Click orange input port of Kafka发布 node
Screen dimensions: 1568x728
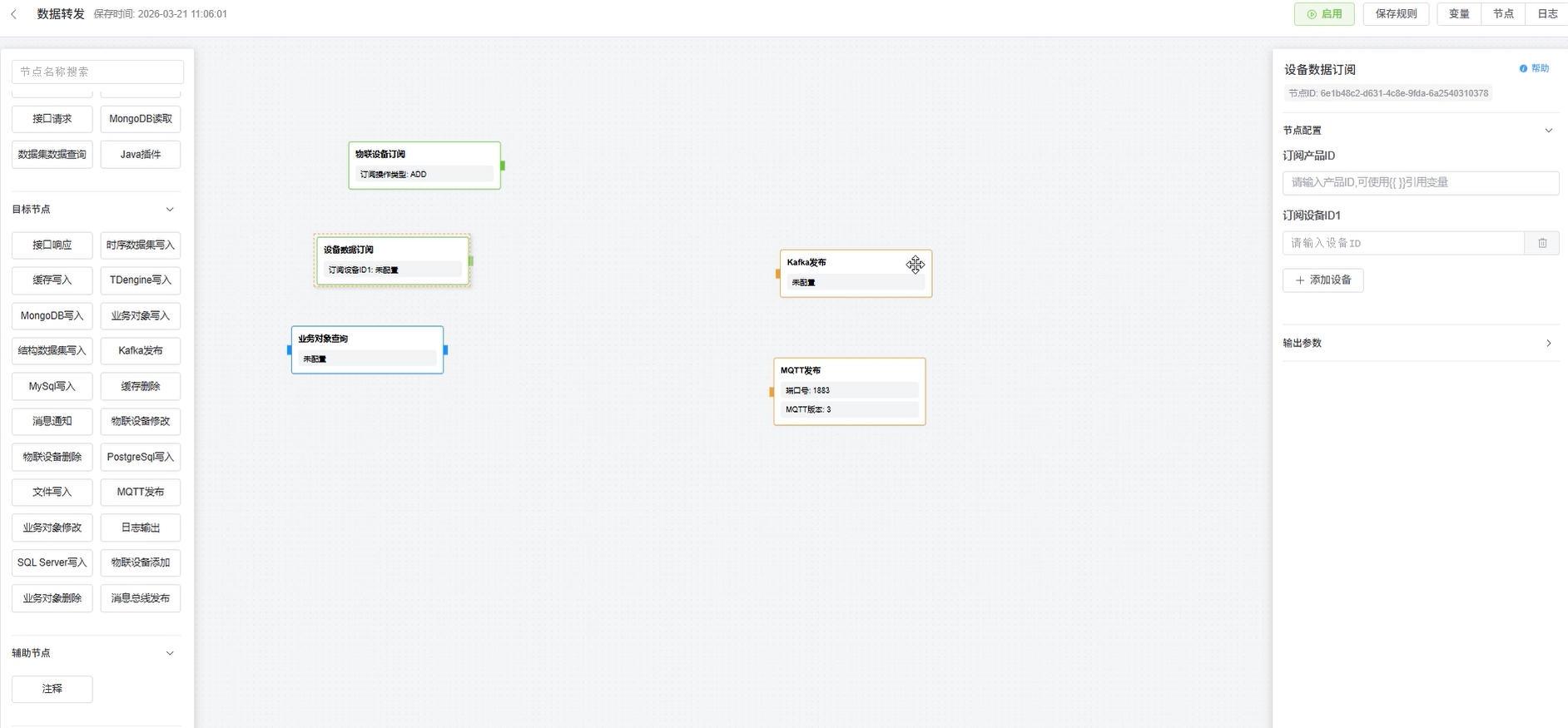click(778, 274)
